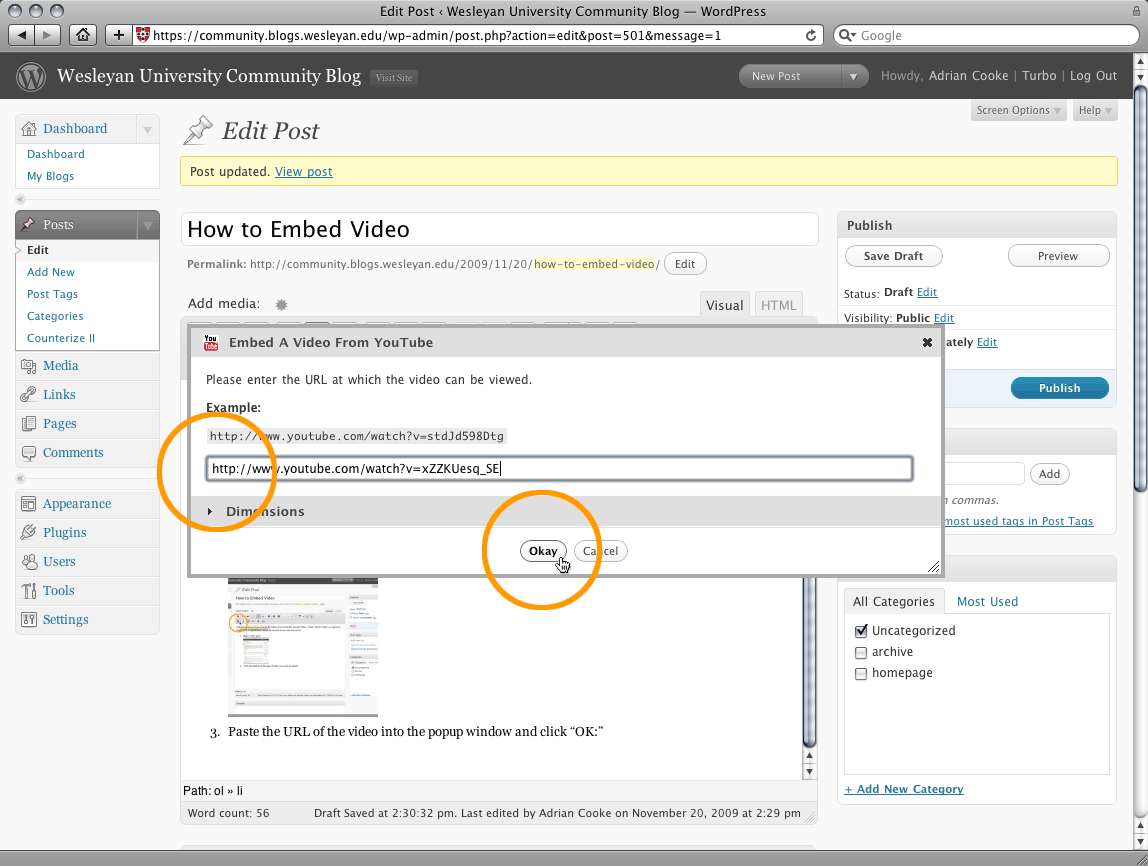The height and width of the screenshot is (866, 1148).
Task: Open Add New under Posts
Action: click(x=51, y=272)
